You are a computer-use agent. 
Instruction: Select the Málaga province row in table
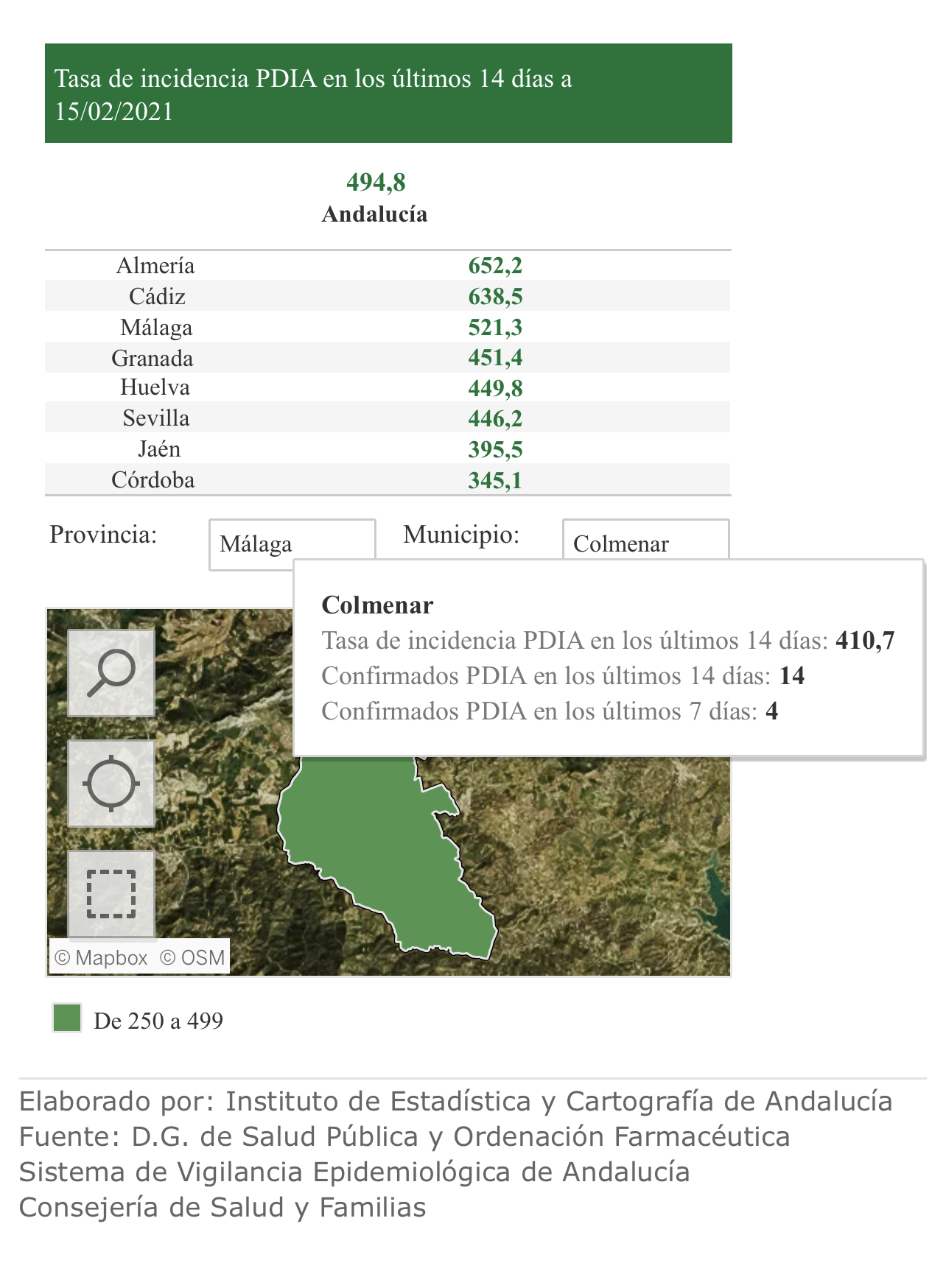(388, 327)
